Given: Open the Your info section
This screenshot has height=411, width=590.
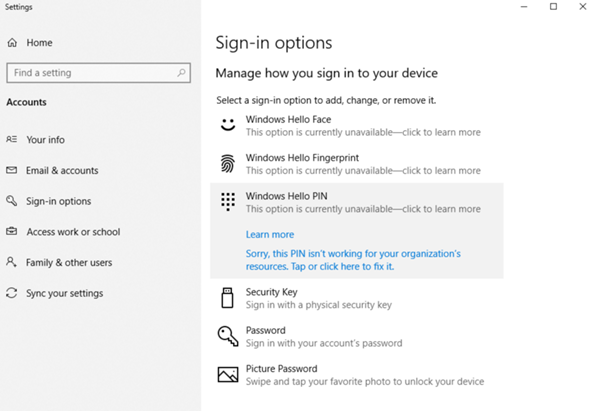Looking at the screenshot, I should (x=46, y=140).
